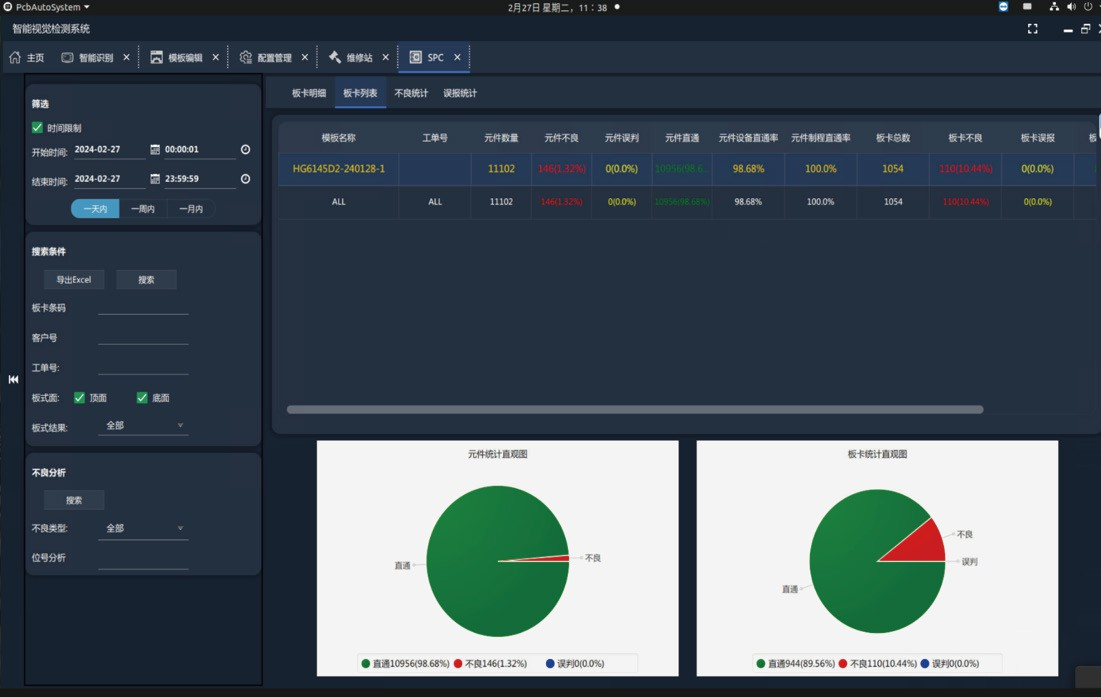Viewport: 1101px width, 697px height.
Task: Toggle fullscreen with the title bar icon
Action: (x=1032, y=29)
